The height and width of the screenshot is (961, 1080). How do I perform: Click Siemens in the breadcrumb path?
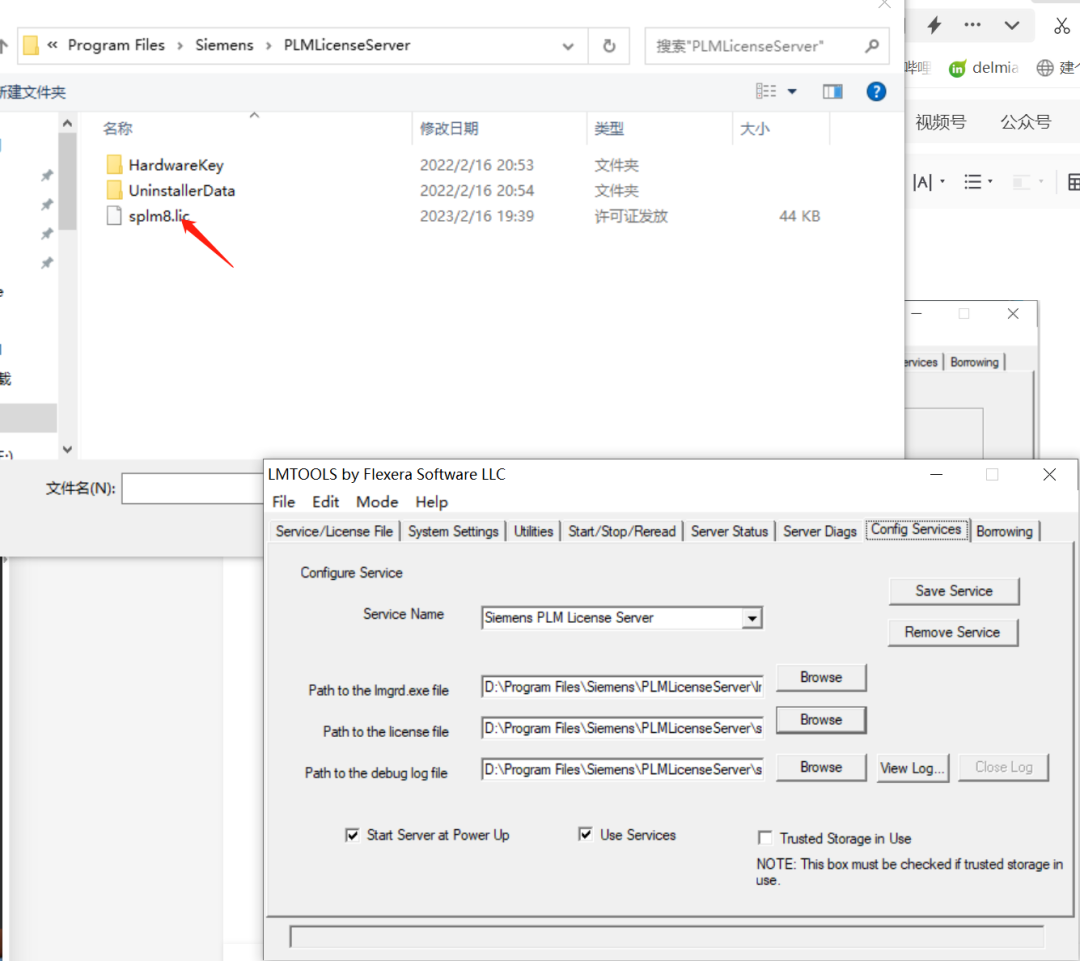coord(224,45)
